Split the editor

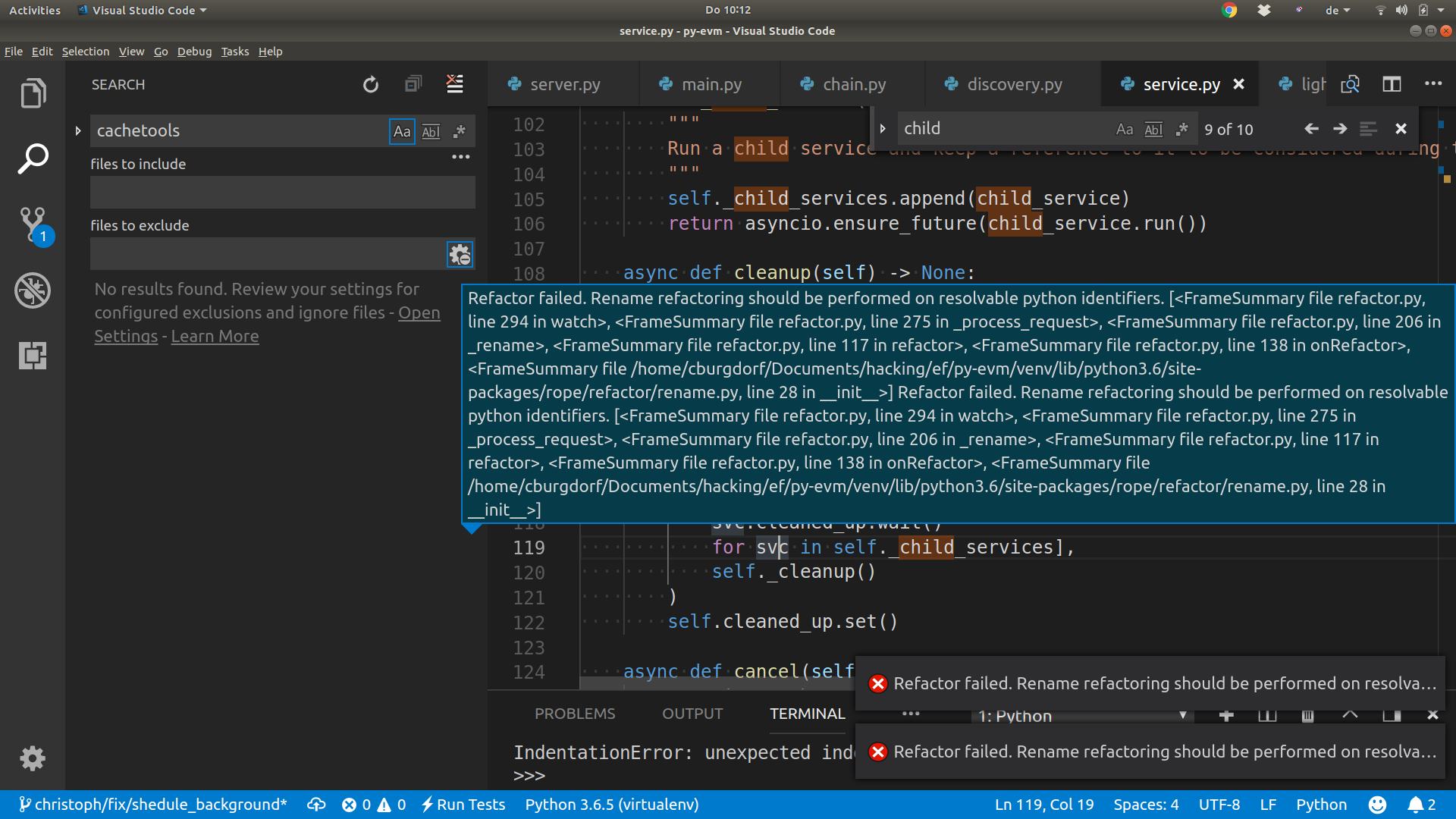[x=1392, y=84]
